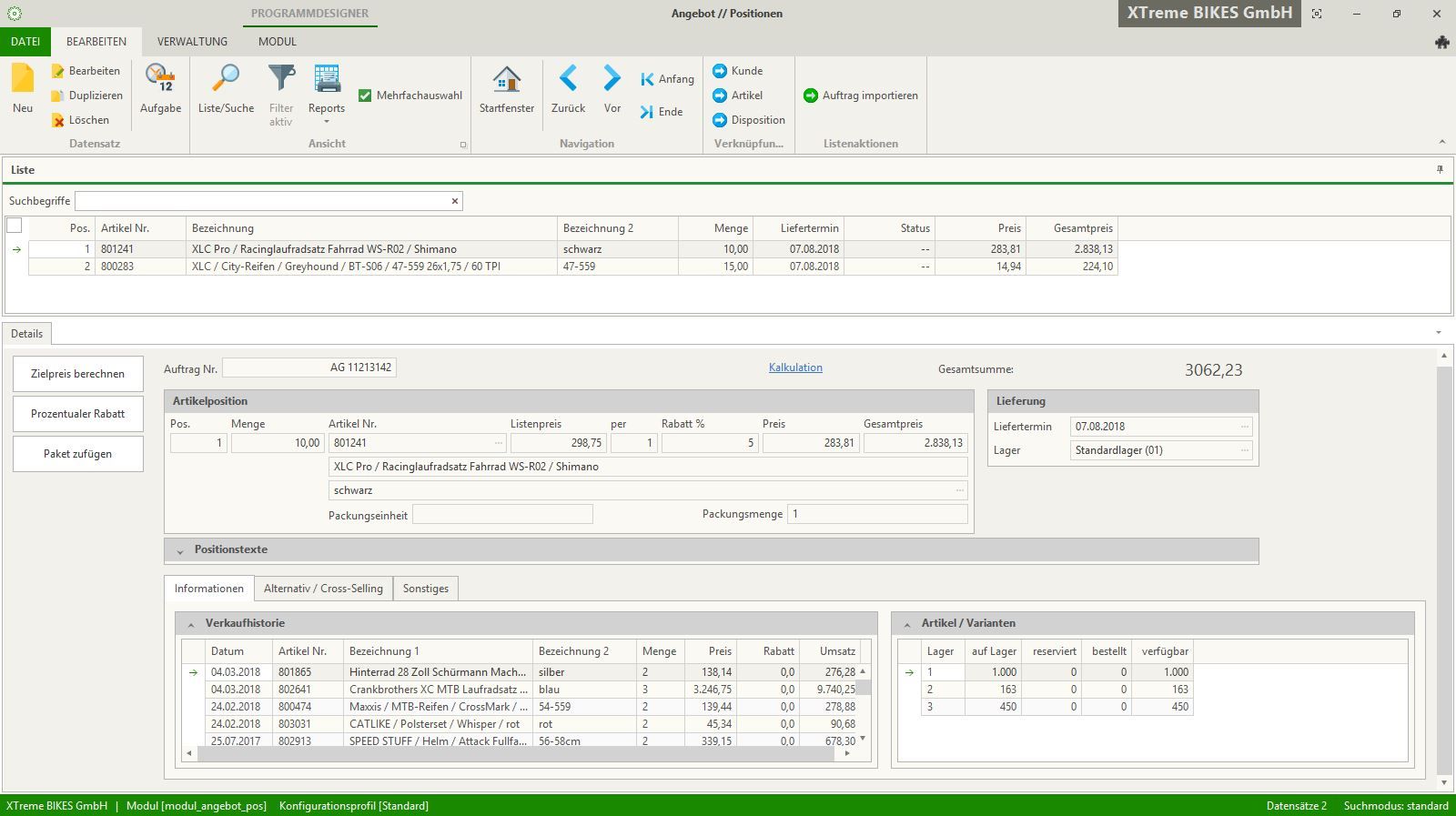Open the Kalkulation link

795,368
